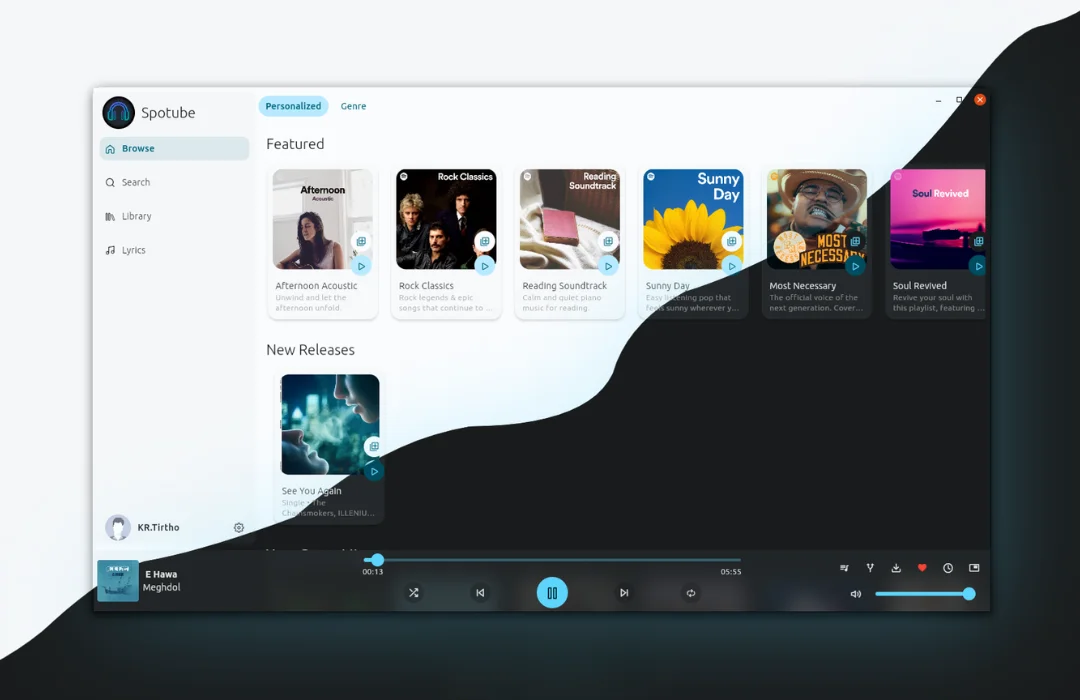Open the Lyrics page

point(133,250)
